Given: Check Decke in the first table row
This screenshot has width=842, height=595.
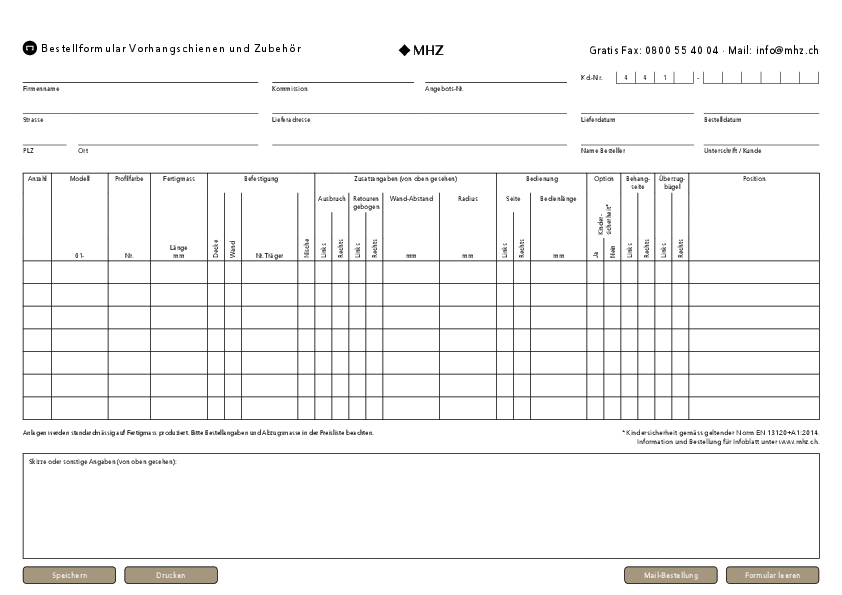Looking at the screenshot, I should [216, 272].
